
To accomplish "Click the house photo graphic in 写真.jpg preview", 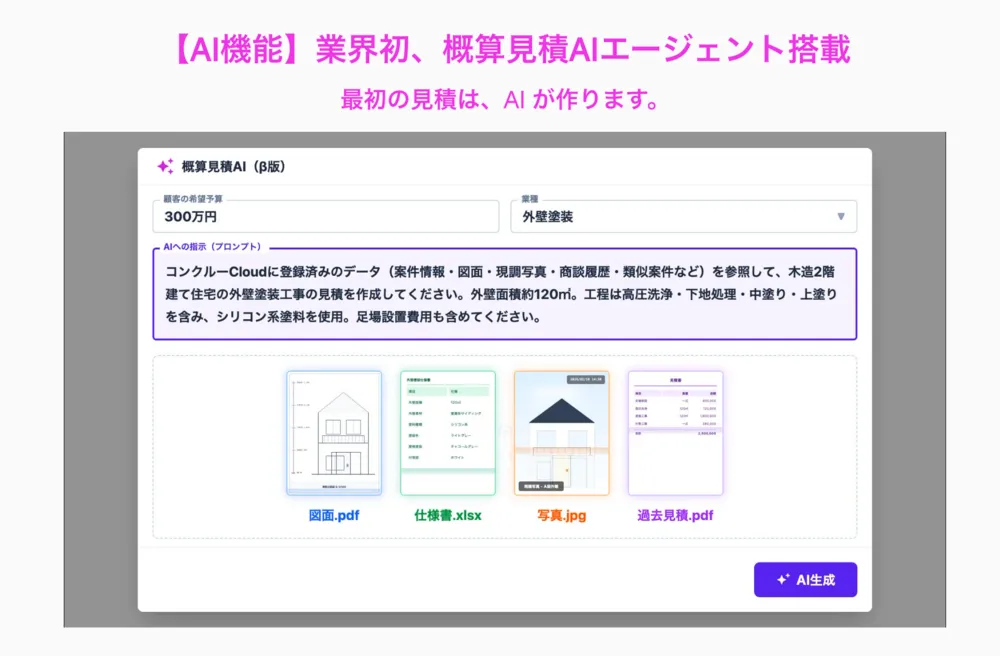I will pos(560,430).
